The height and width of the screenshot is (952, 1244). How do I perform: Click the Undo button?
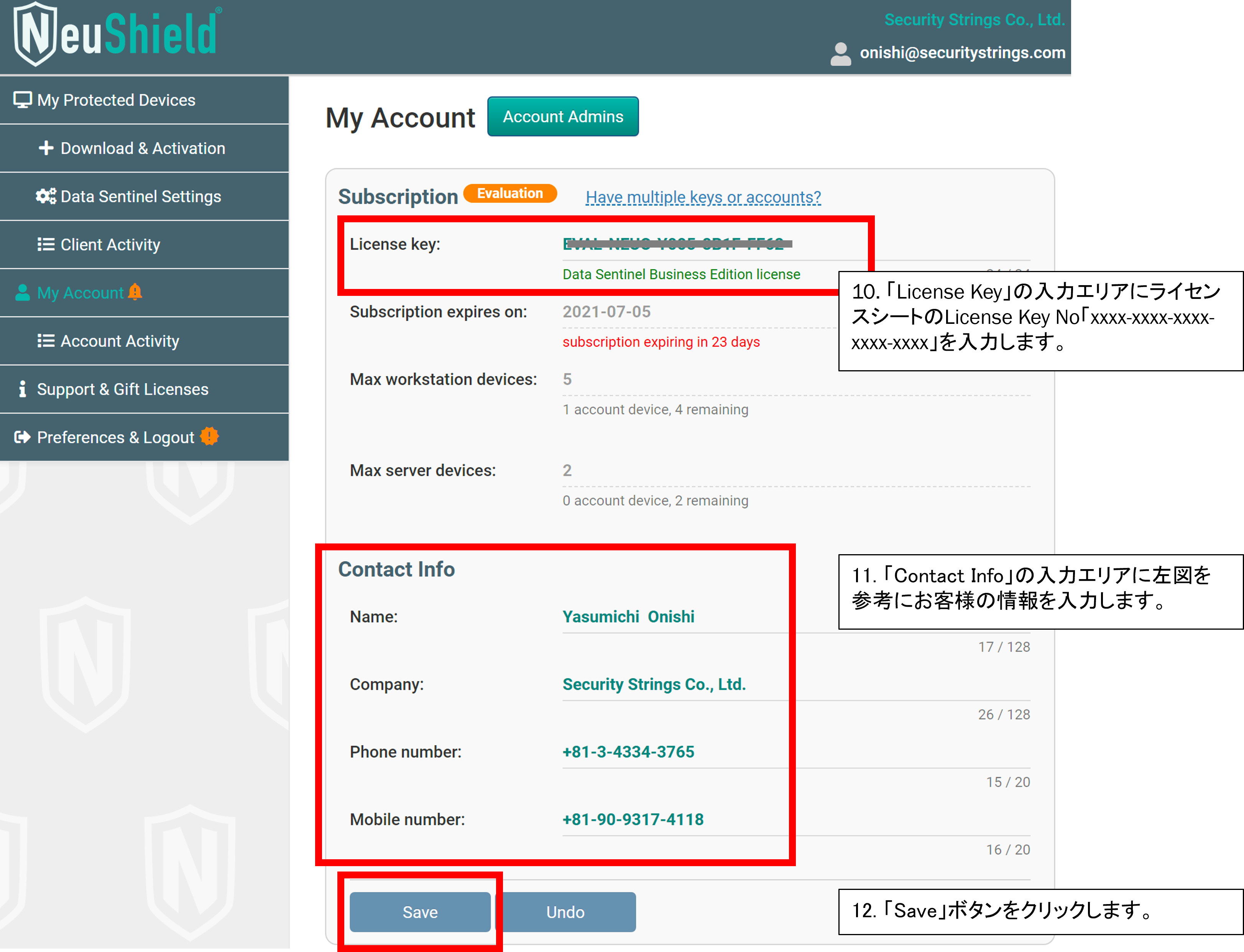pyautogui.click(x=565, y=912)
